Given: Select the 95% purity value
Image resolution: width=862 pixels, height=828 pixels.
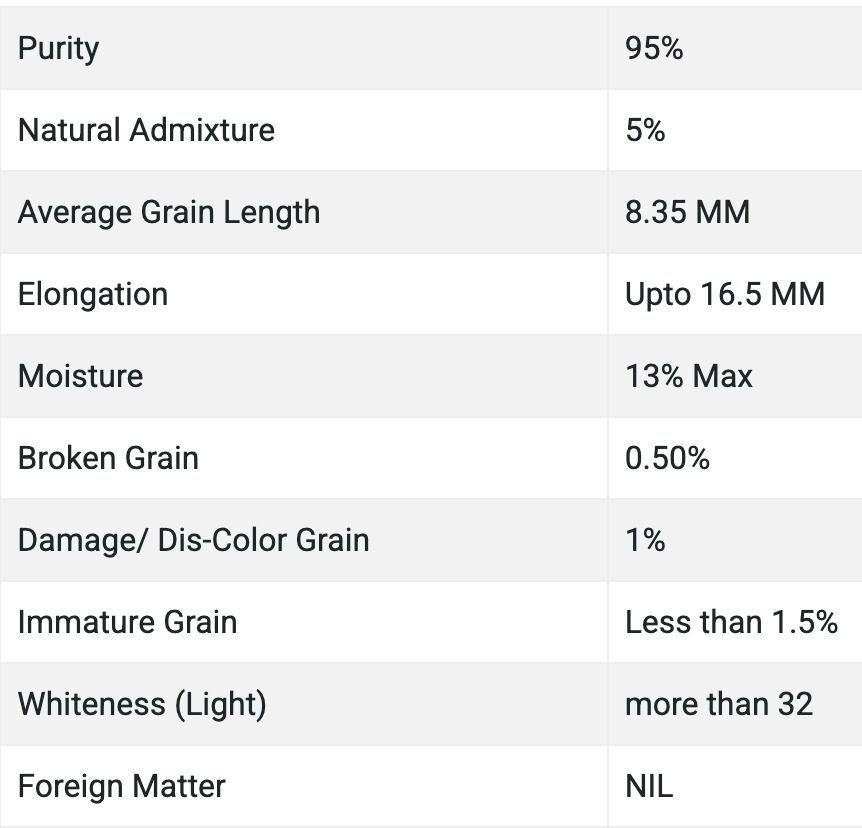Looking at the screenshot, I should point(654,48).
